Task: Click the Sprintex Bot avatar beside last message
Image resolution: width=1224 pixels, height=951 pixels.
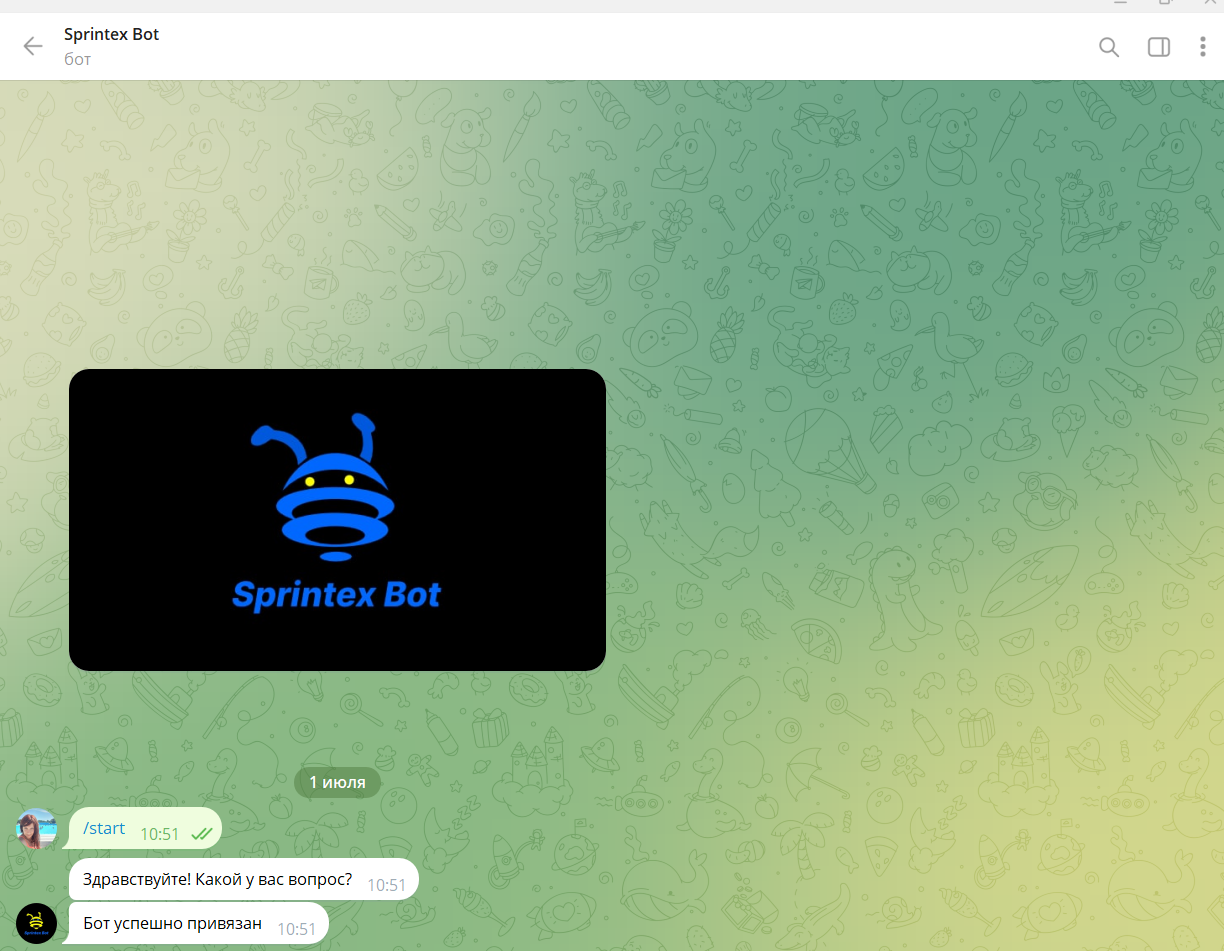Action: pyautogui.click(x=37, y=923)
